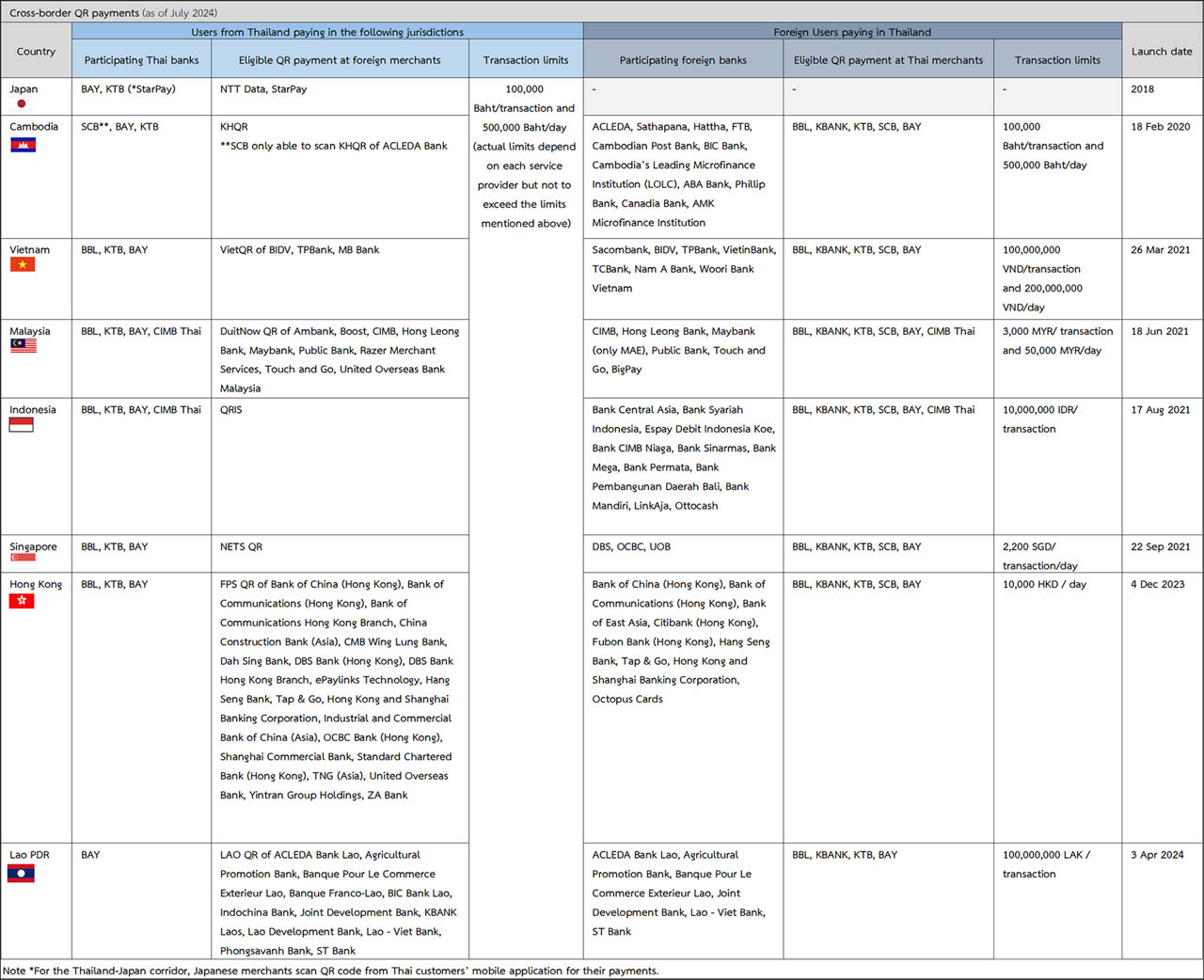
Task: Select the Singapore flag icon
Action: [x=23, y=559]
